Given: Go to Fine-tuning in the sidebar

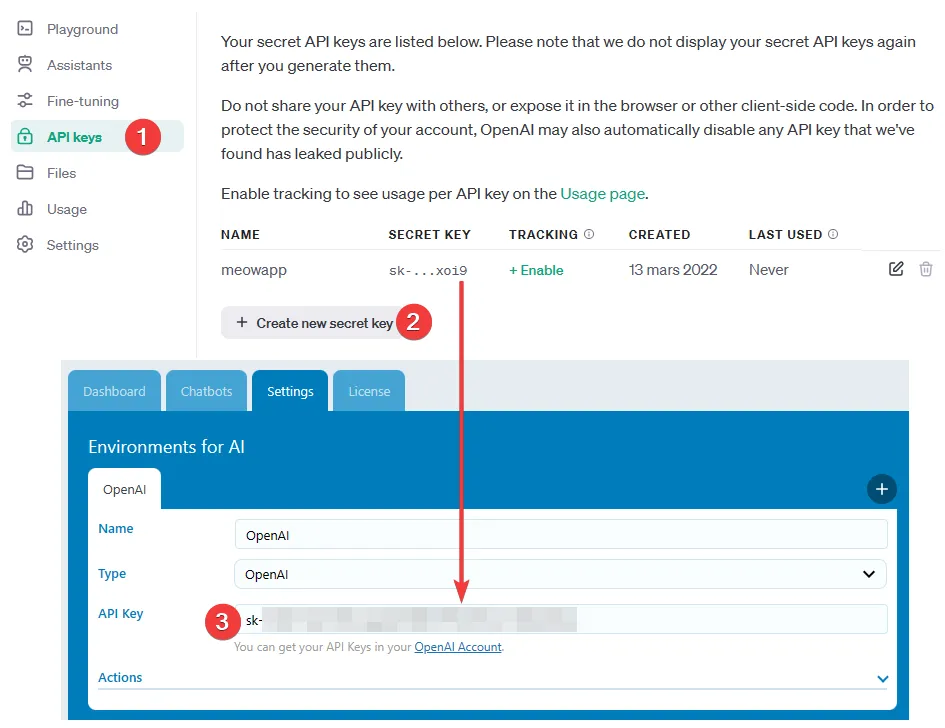Looking at the screenshot, I should point(83,101).
